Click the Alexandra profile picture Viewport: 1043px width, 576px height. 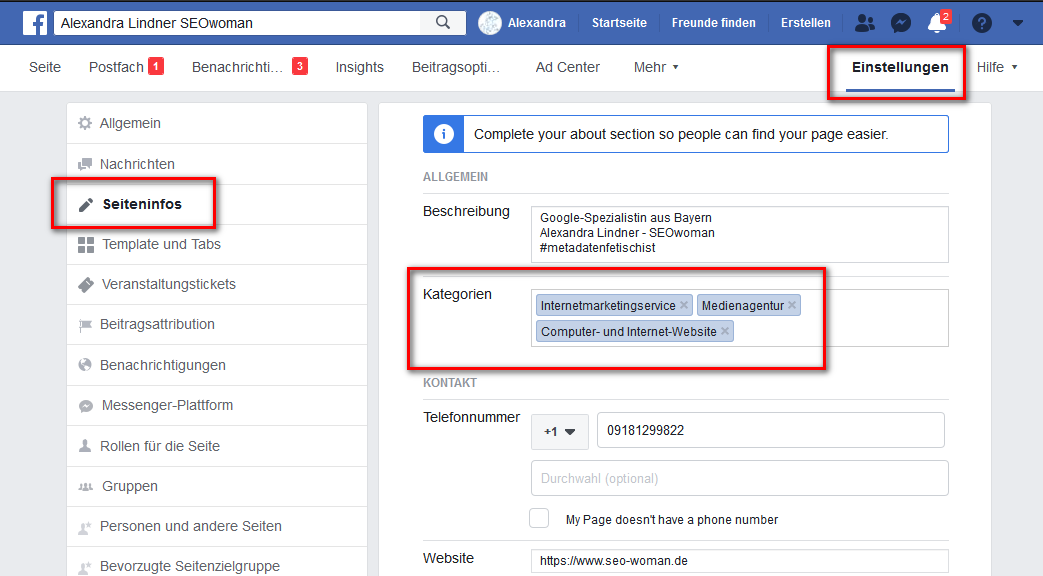click(490, 23)
